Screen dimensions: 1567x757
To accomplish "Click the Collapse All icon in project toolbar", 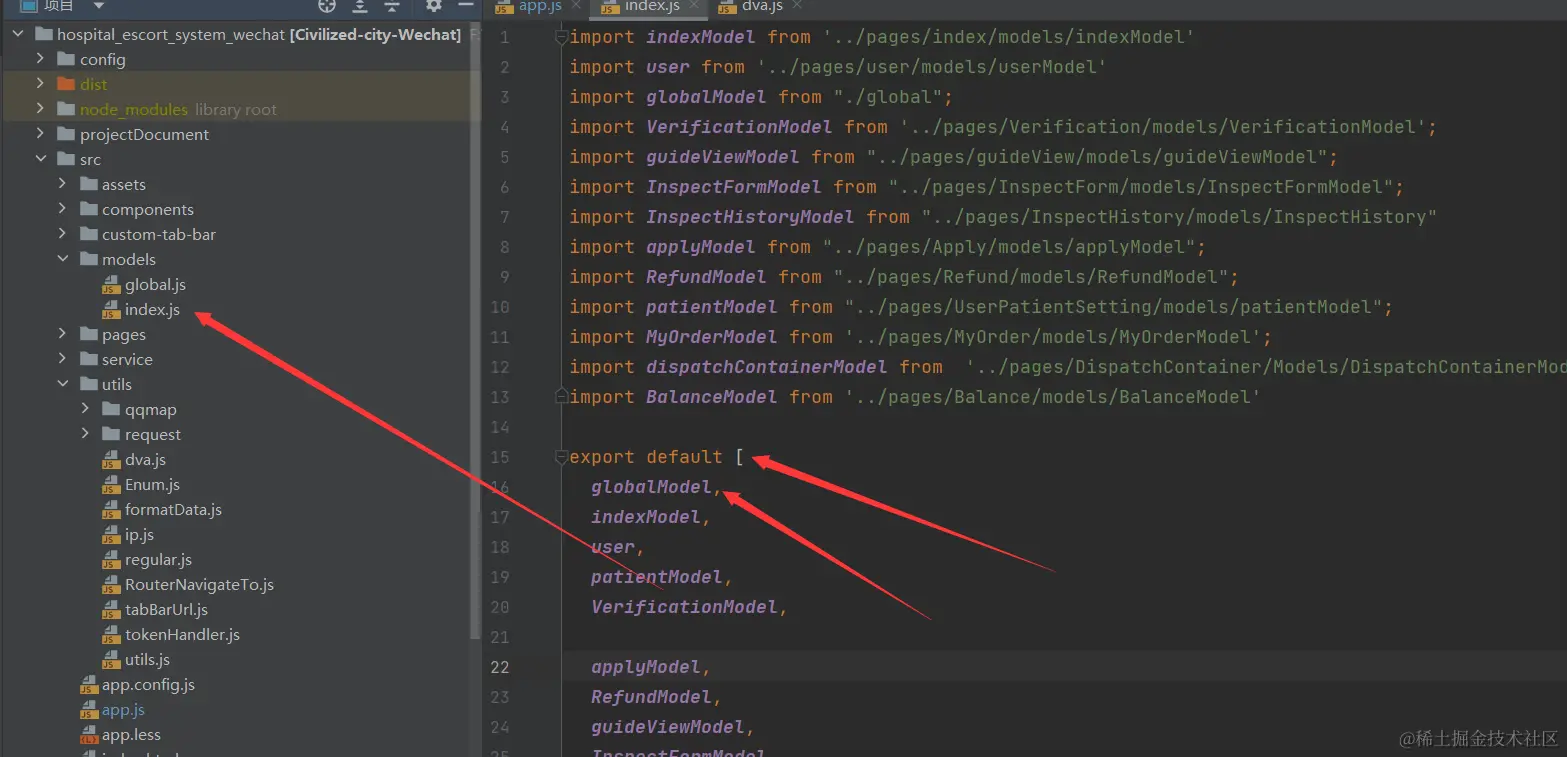I will pyautogui.click(x=392, y=6).
